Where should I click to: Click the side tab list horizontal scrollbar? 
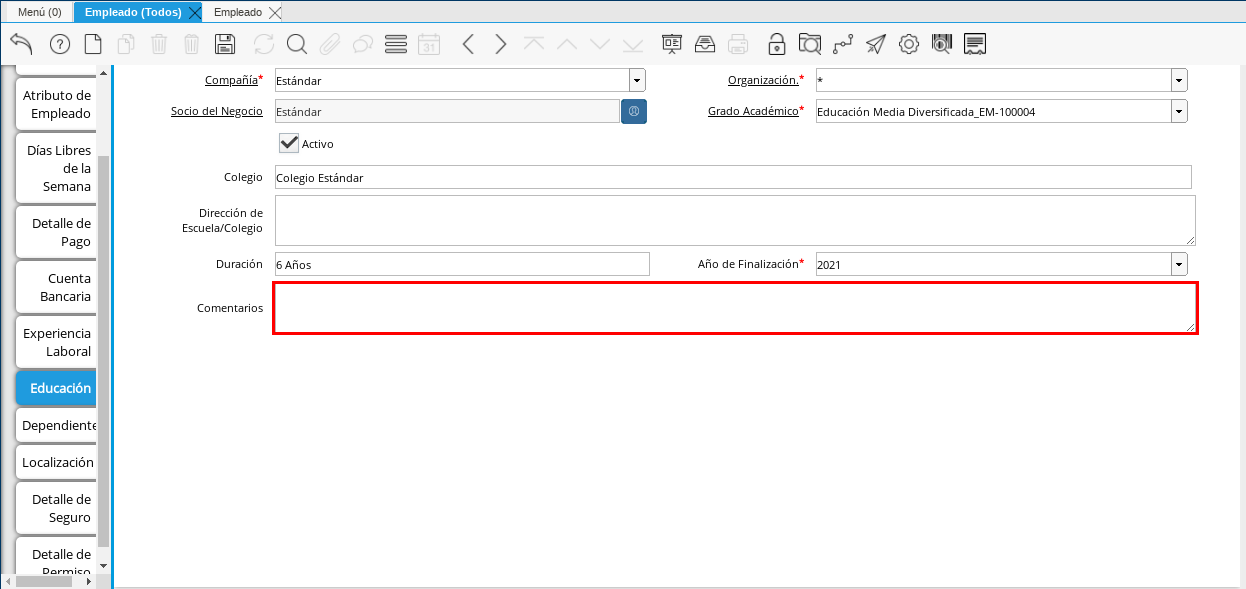coord(45,580)
